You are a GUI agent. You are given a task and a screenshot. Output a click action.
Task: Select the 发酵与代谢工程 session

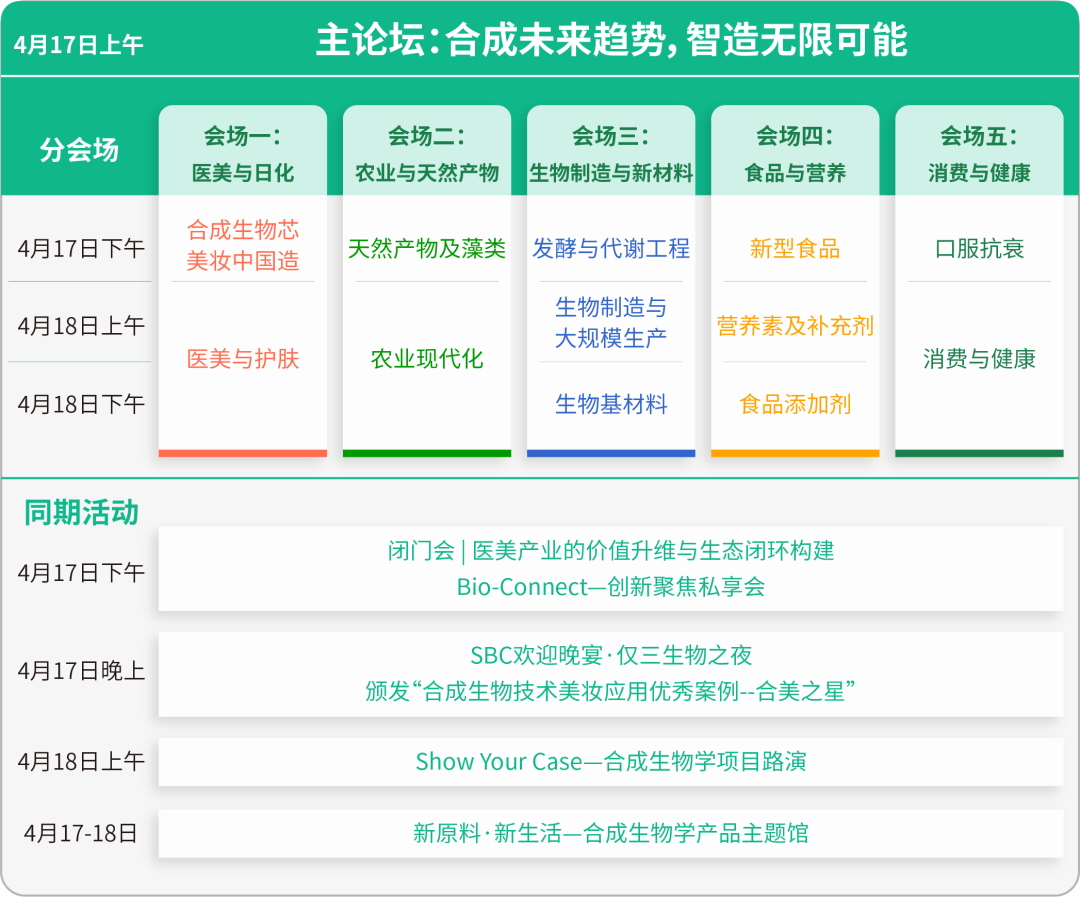pos(611,249)
